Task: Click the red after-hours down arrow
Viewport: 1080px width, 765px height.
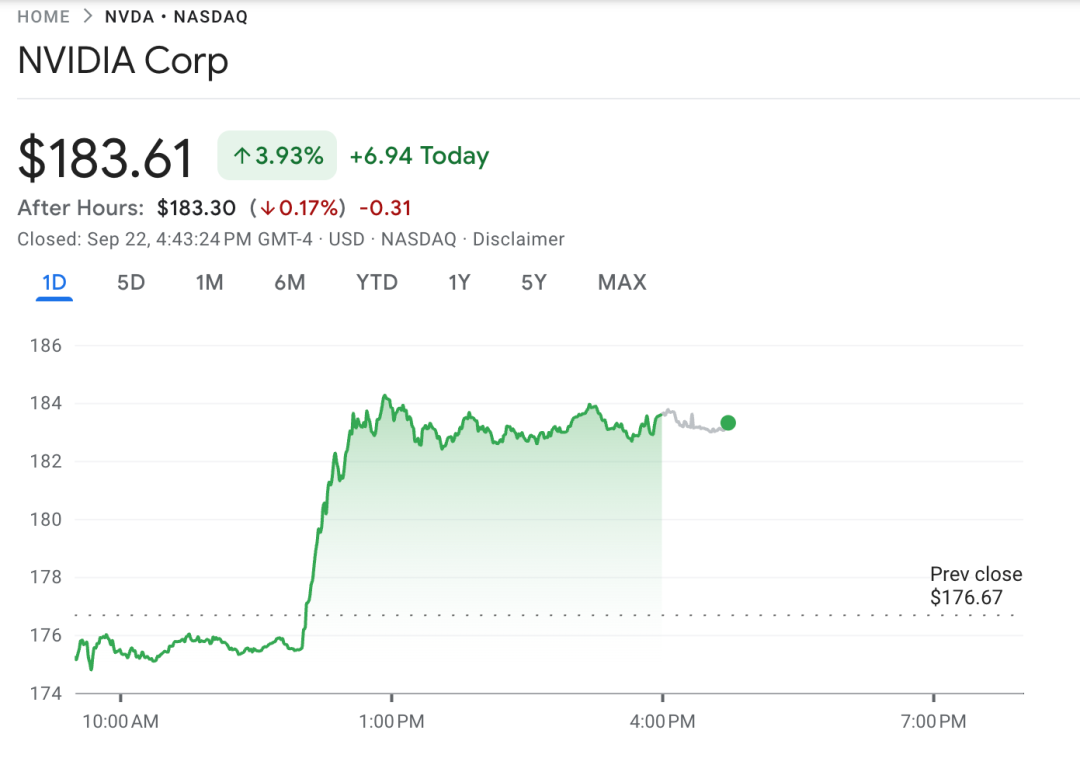Action: 268,208
